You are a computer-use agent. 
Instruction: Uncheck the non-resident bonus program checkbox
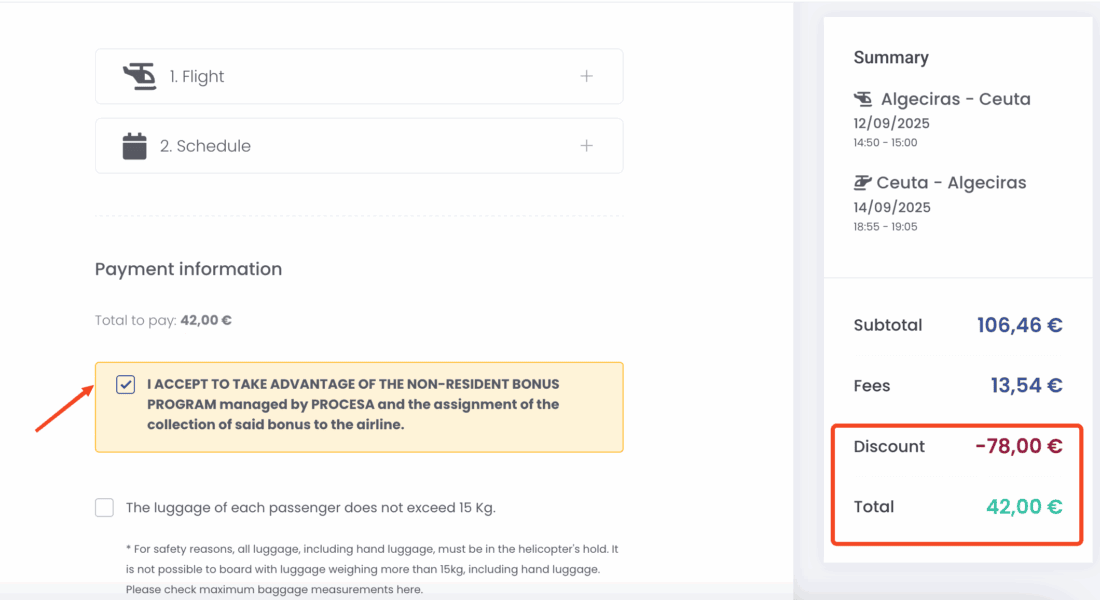[125, 385]
